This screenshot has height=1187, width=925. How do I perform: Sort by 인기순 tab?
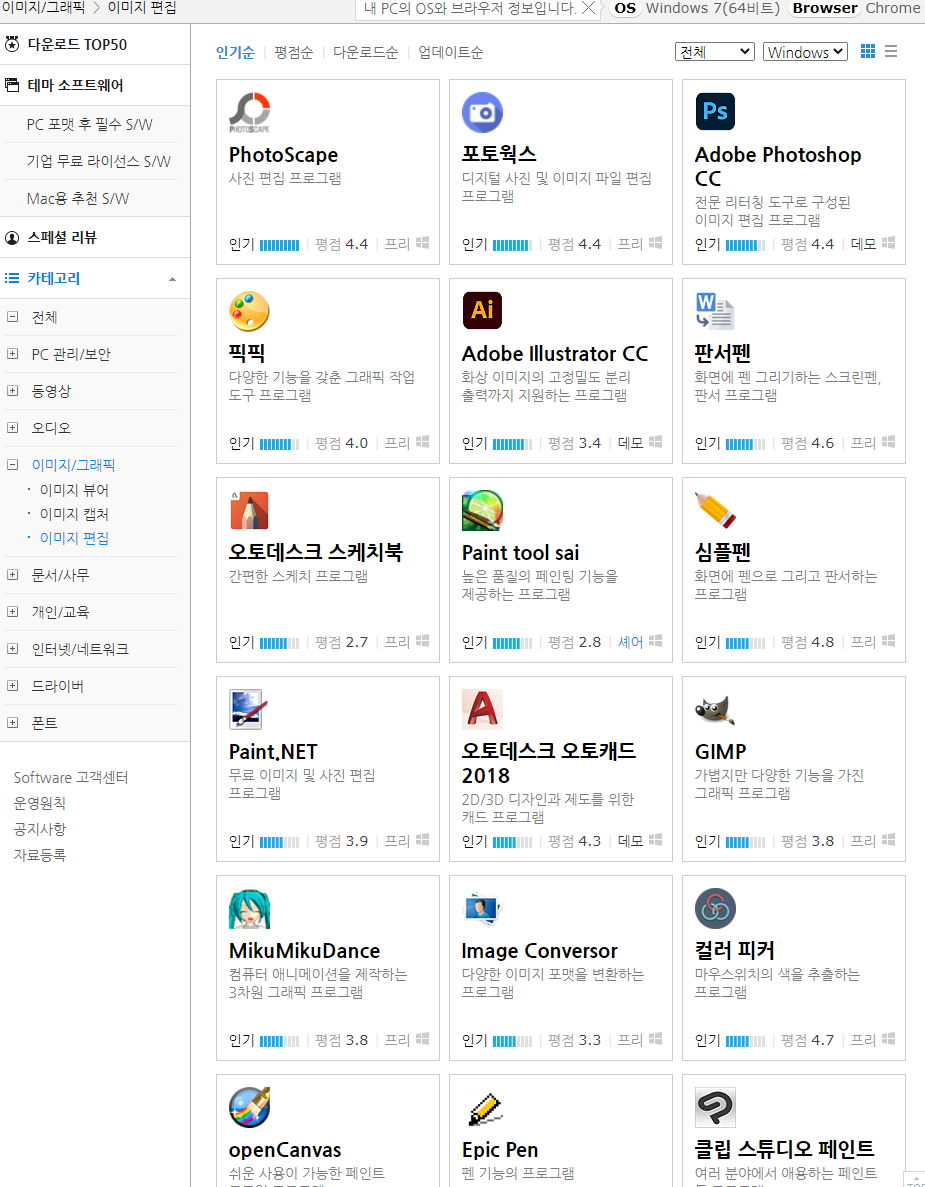(x=235, y=52)
